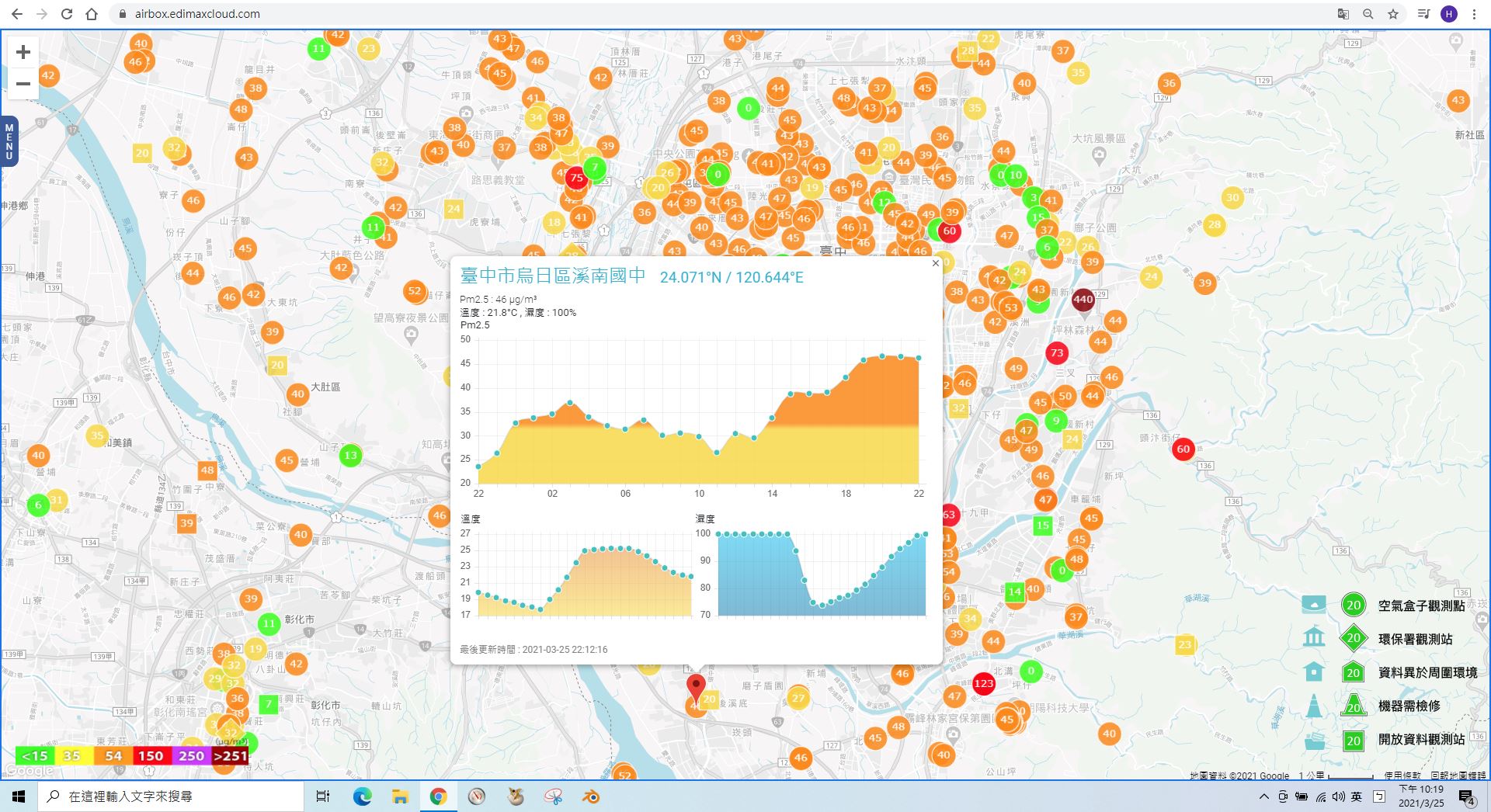This screenshot has height=812, width=1491.
Task: Select the red 123 marker
Action: click(x=984, y=683)
